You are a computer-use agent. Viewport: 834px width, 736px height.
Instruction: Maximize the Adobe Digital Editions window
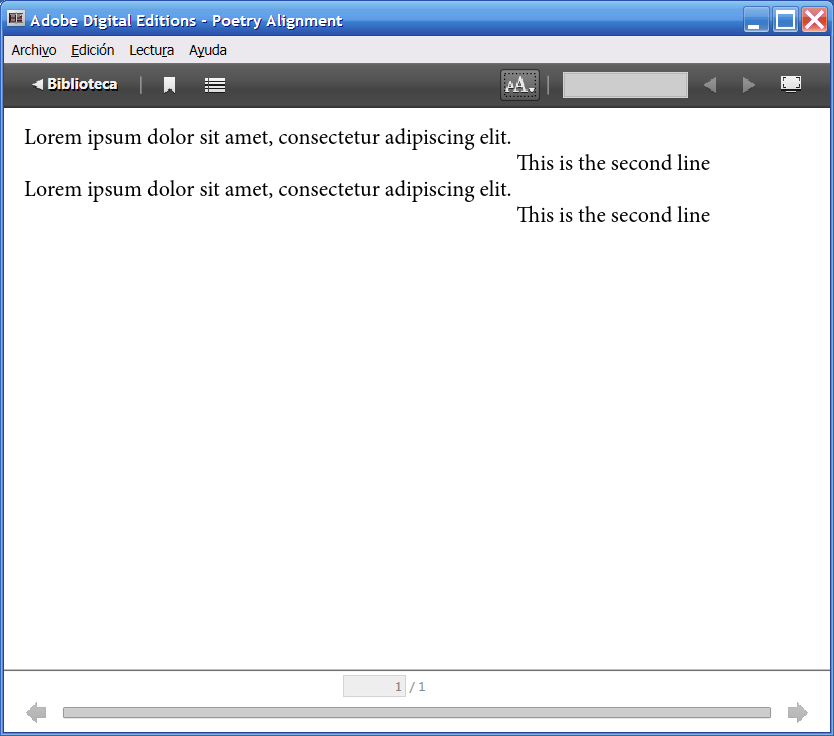point(785,20)
